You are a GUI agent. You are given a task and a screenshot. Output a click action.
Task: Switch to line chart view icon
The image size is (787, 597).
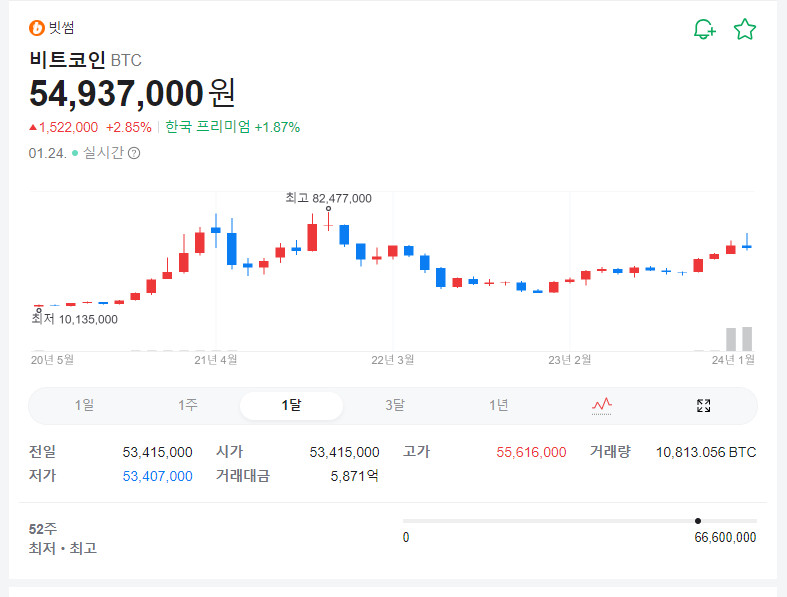pos(601,405)
